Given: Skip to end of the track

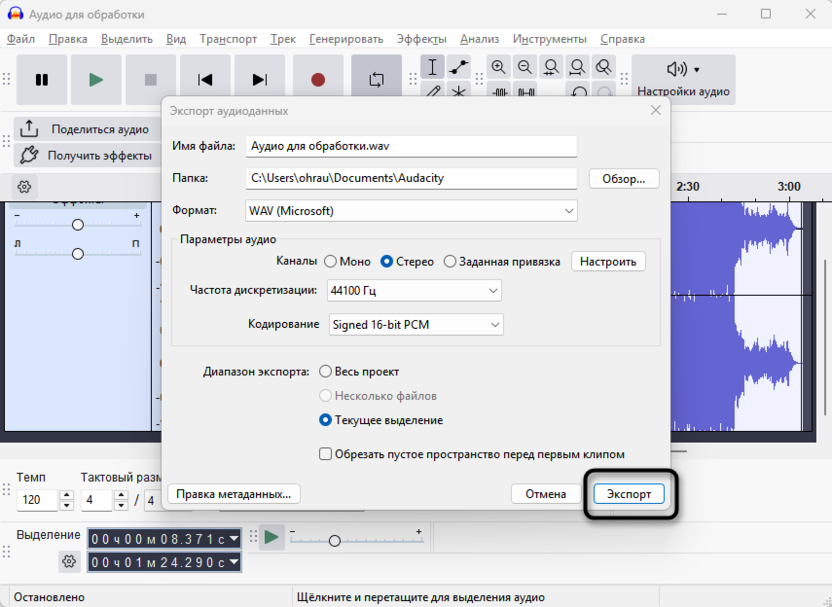Looking at the screenshot, I should coord(259,80).
